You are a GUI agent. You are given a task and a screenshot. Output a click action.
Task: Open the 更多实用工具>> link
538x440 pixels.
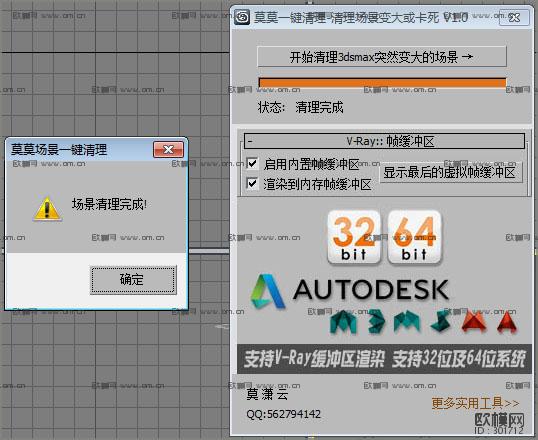coord(475,403)
